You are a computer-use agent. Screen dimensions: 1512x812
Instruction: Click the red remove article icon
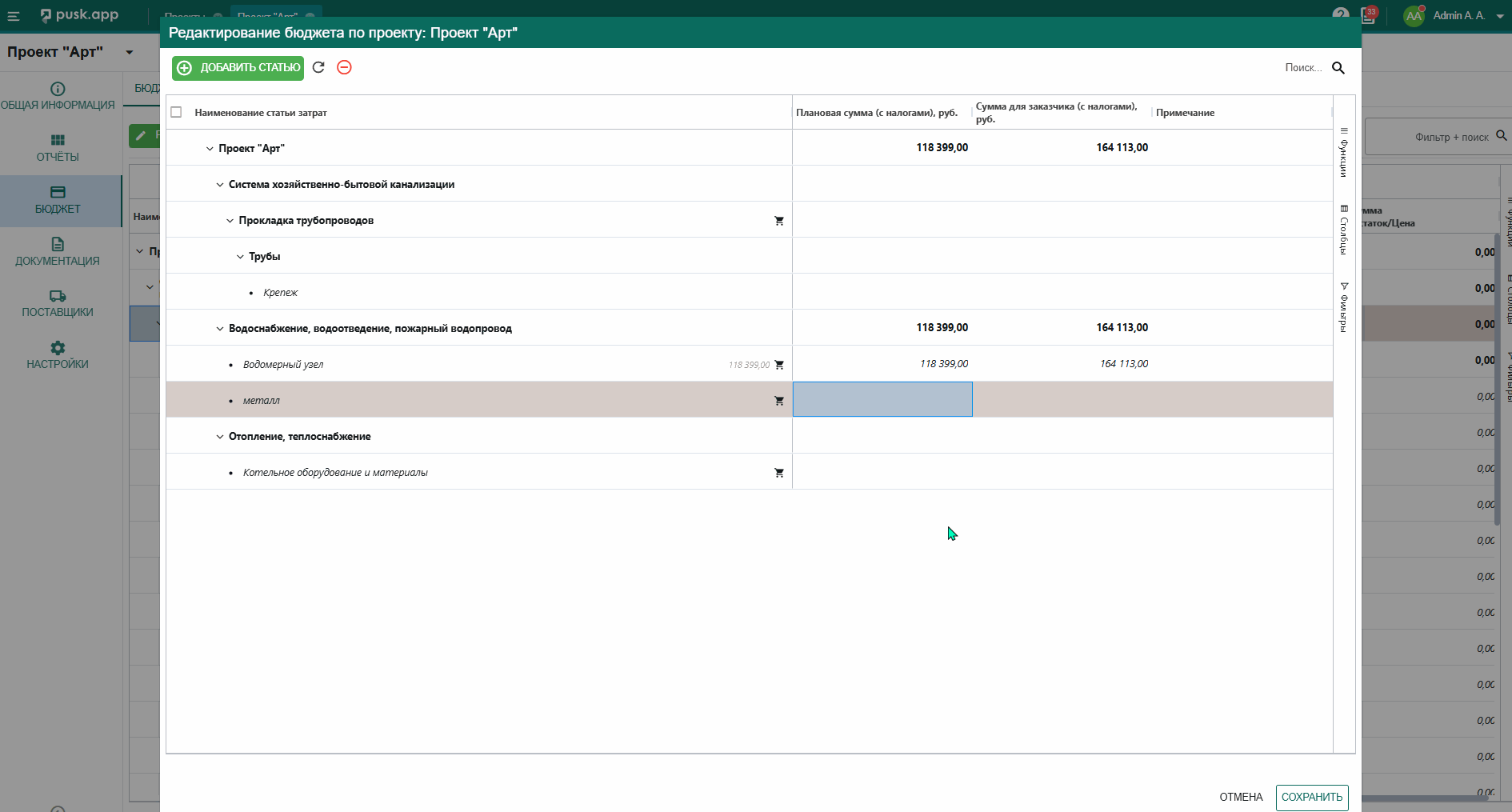[344, 67]
